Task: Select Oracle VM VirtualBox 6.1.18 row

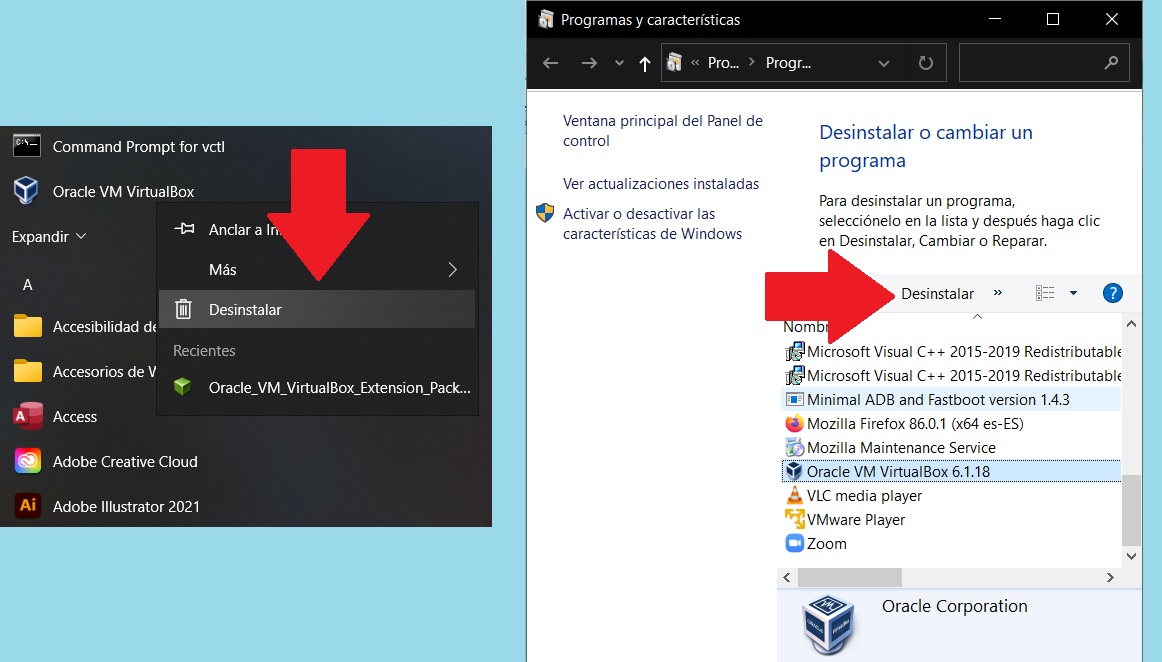Action: pyautogui.click(x=952, y=471)
